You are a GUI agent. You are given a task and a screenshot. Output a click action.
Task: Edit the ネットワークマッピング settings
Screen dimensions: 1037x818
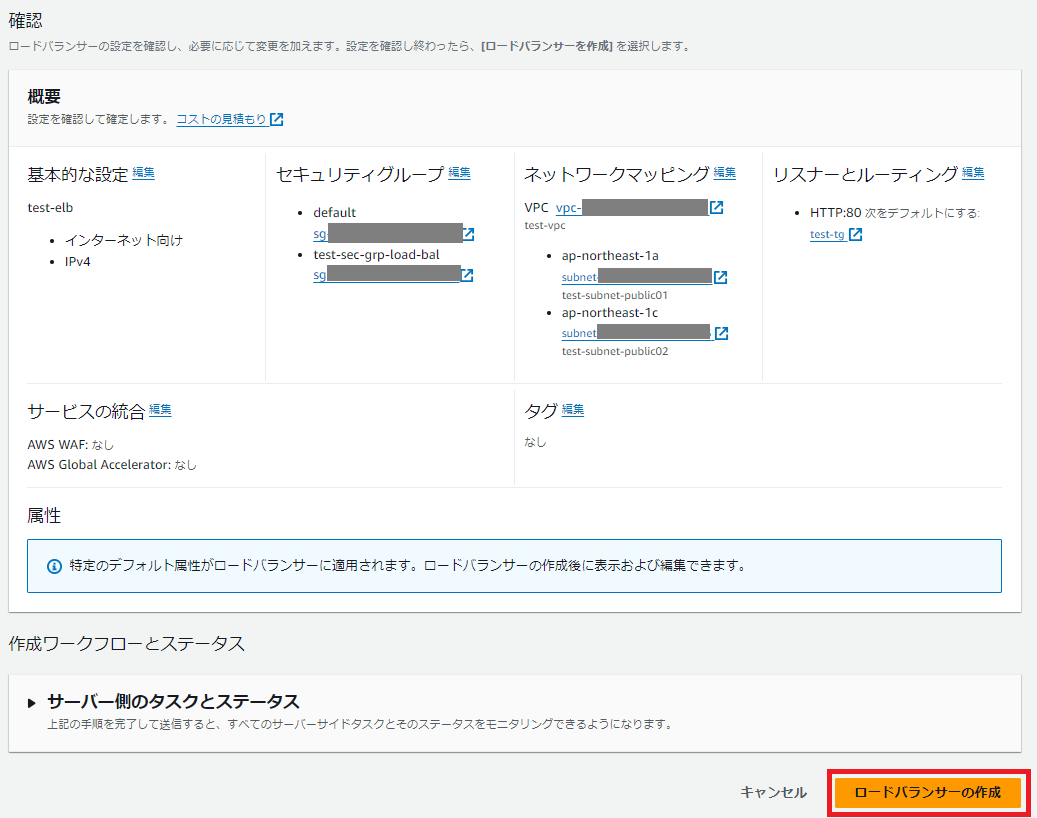725,173
